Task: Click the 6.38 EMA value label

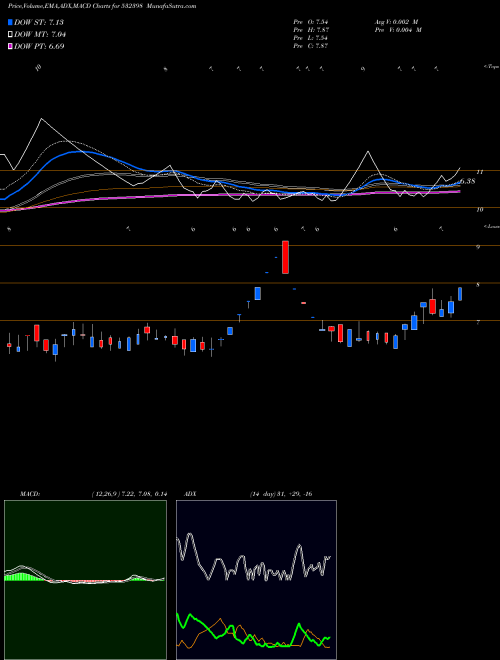Action: [468, 181]
